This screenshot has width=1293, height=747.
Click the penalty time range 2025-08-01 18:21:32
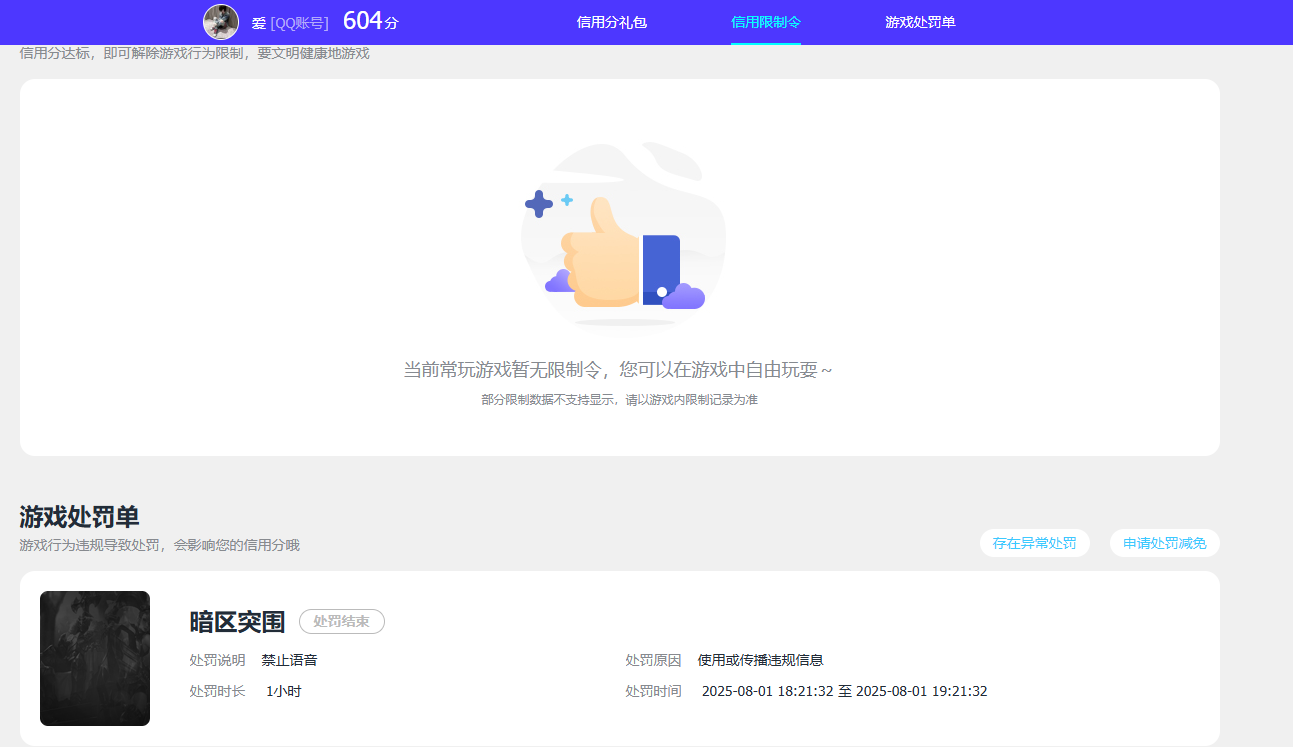[845, 691]
